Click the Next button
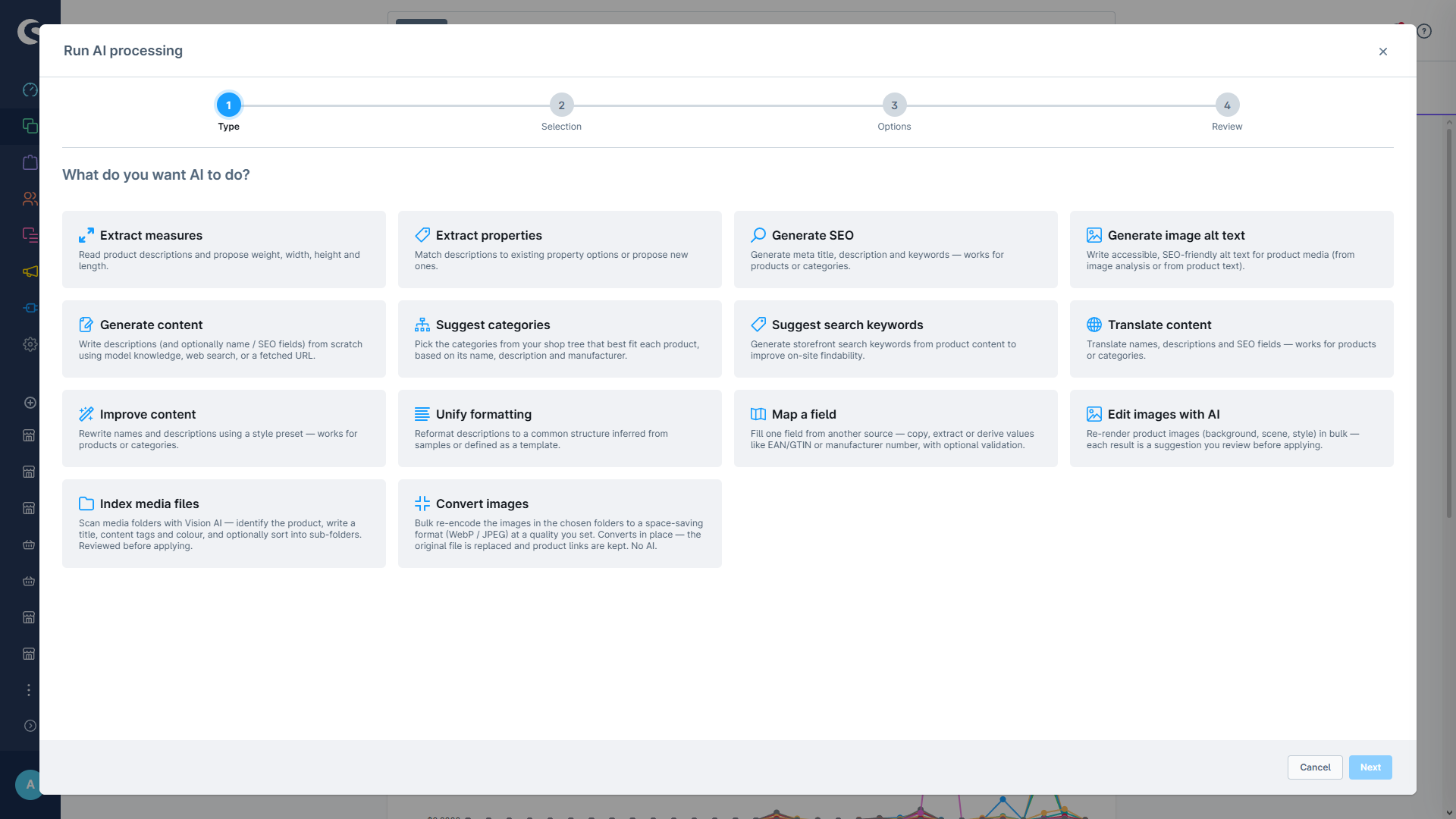 point(1370,767)
